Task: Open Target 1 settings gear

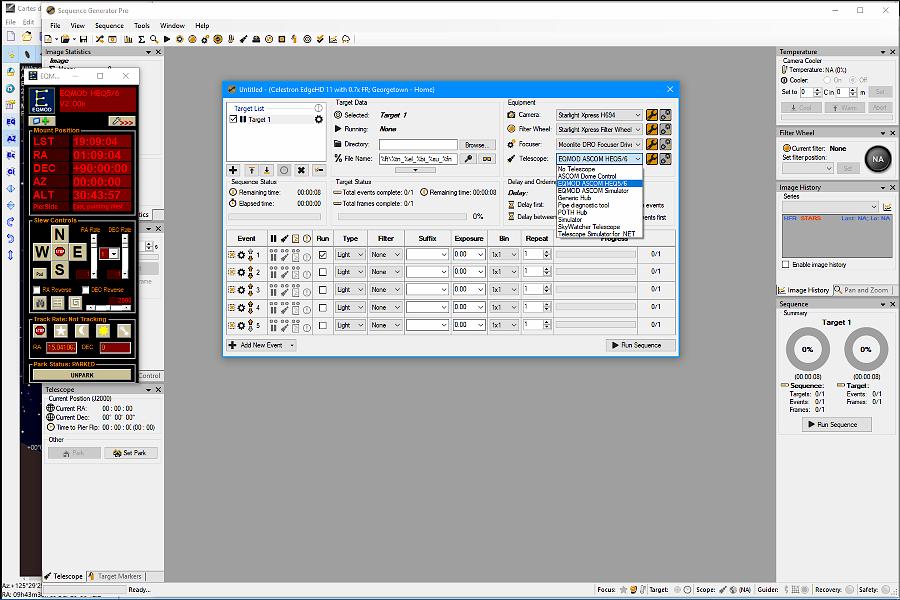Action: pos(319,119)
